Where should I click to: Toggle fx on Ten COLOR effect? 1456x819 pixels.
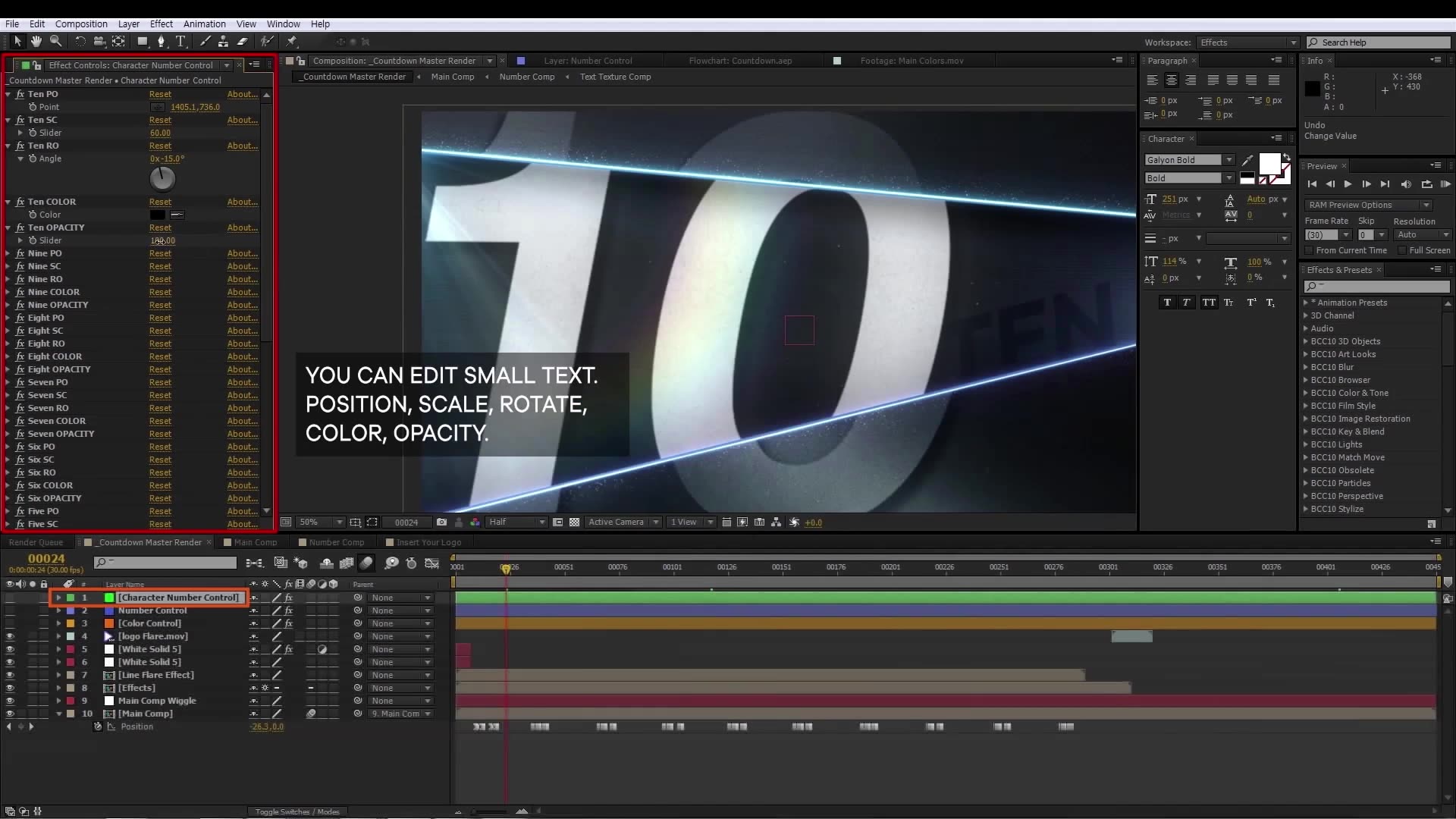pos(20,202)
